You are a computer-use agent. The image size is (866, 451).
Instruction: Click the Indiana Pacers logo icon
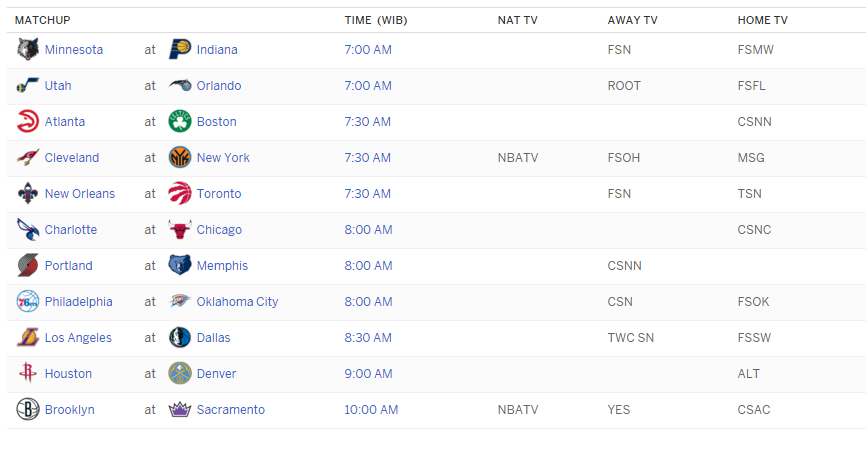[180, 50]
